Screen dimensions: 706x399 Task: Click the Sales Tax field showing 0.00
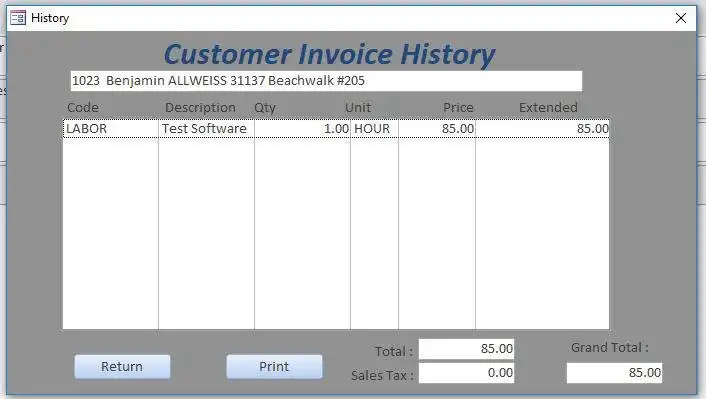tap(466, 373)
